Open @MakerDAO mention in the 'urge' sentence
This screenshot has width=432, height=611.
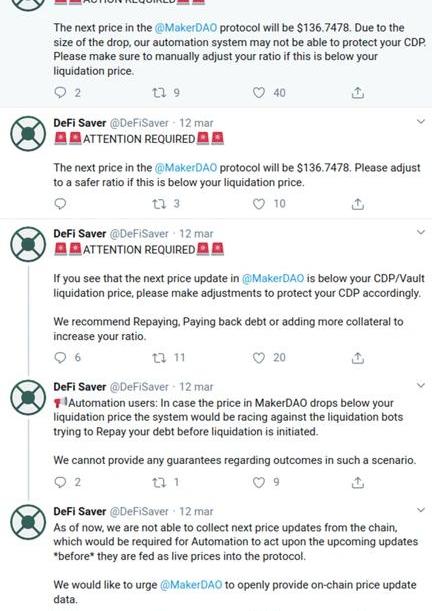pyautogui.click(x=191, y=585)
